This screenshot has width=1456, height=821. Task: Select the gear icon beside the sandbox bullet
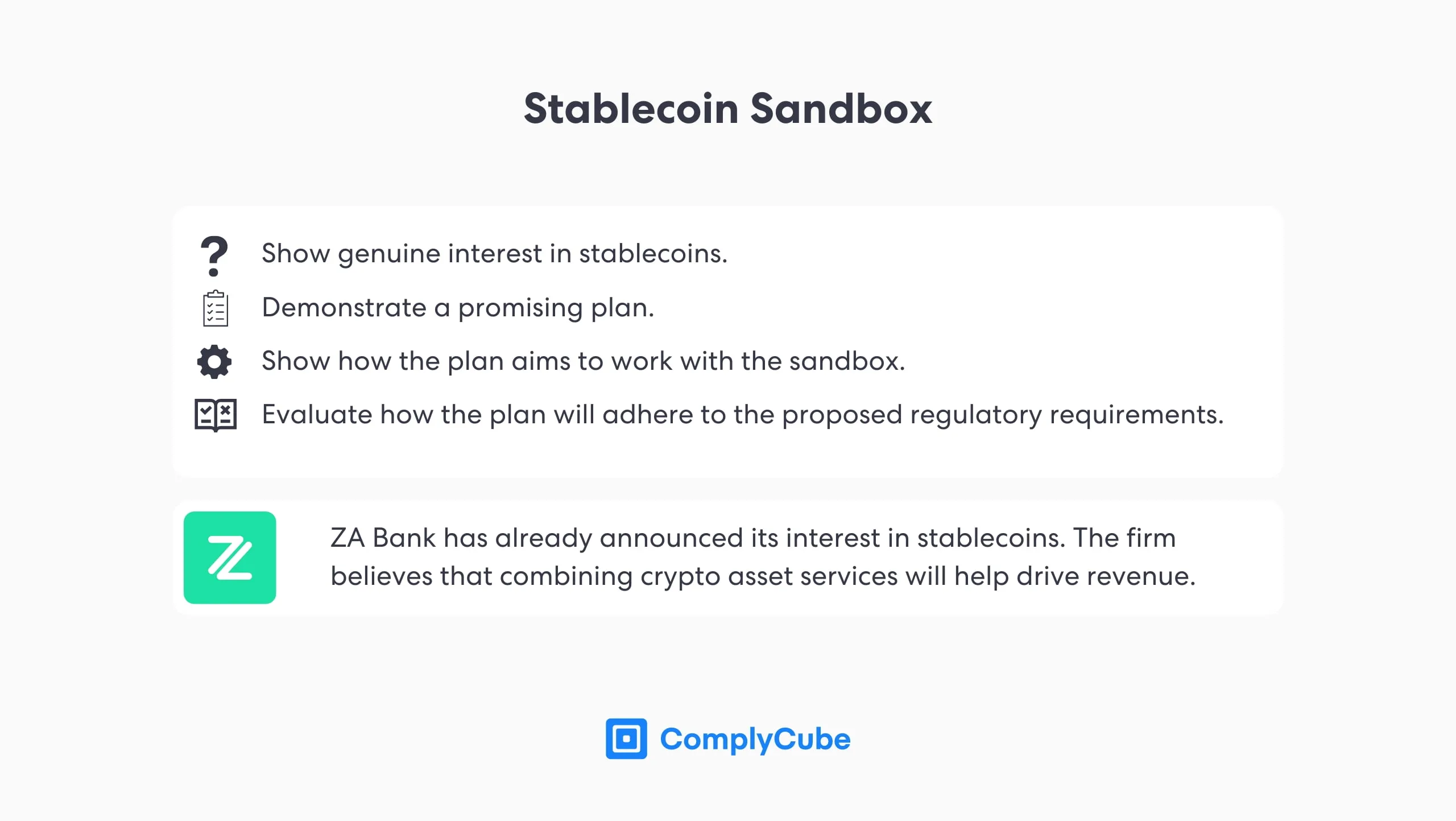coord(214,361)
